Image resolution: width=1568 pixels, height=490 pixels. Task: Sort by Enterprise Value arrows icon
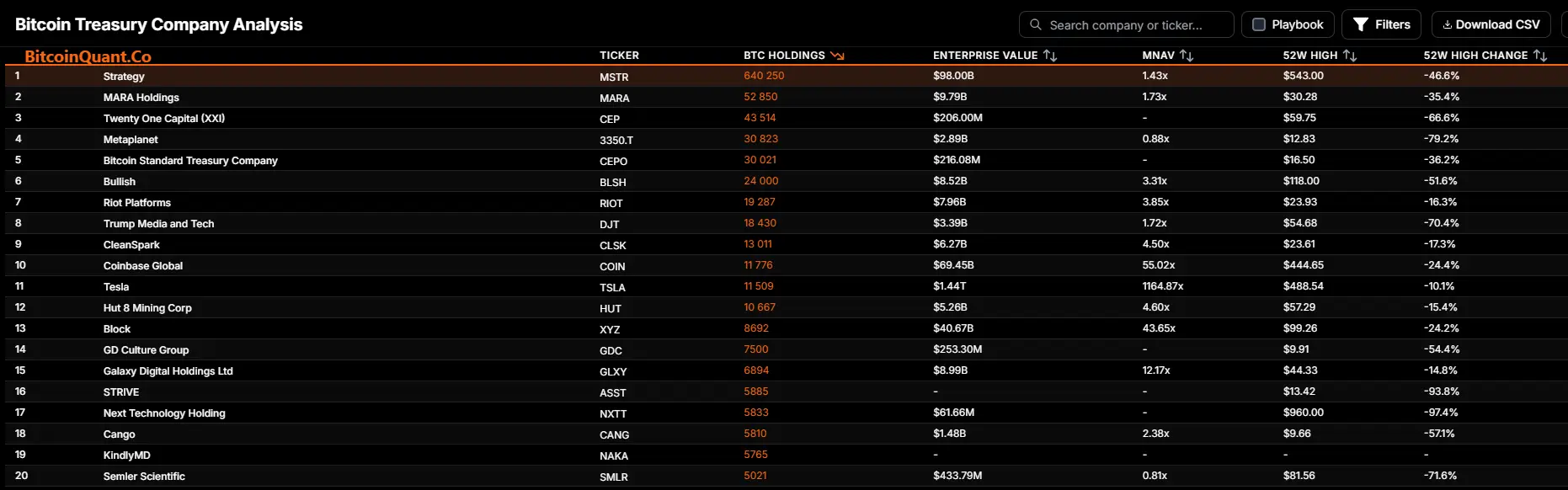pyautogui.click(x=1050, y=56)
